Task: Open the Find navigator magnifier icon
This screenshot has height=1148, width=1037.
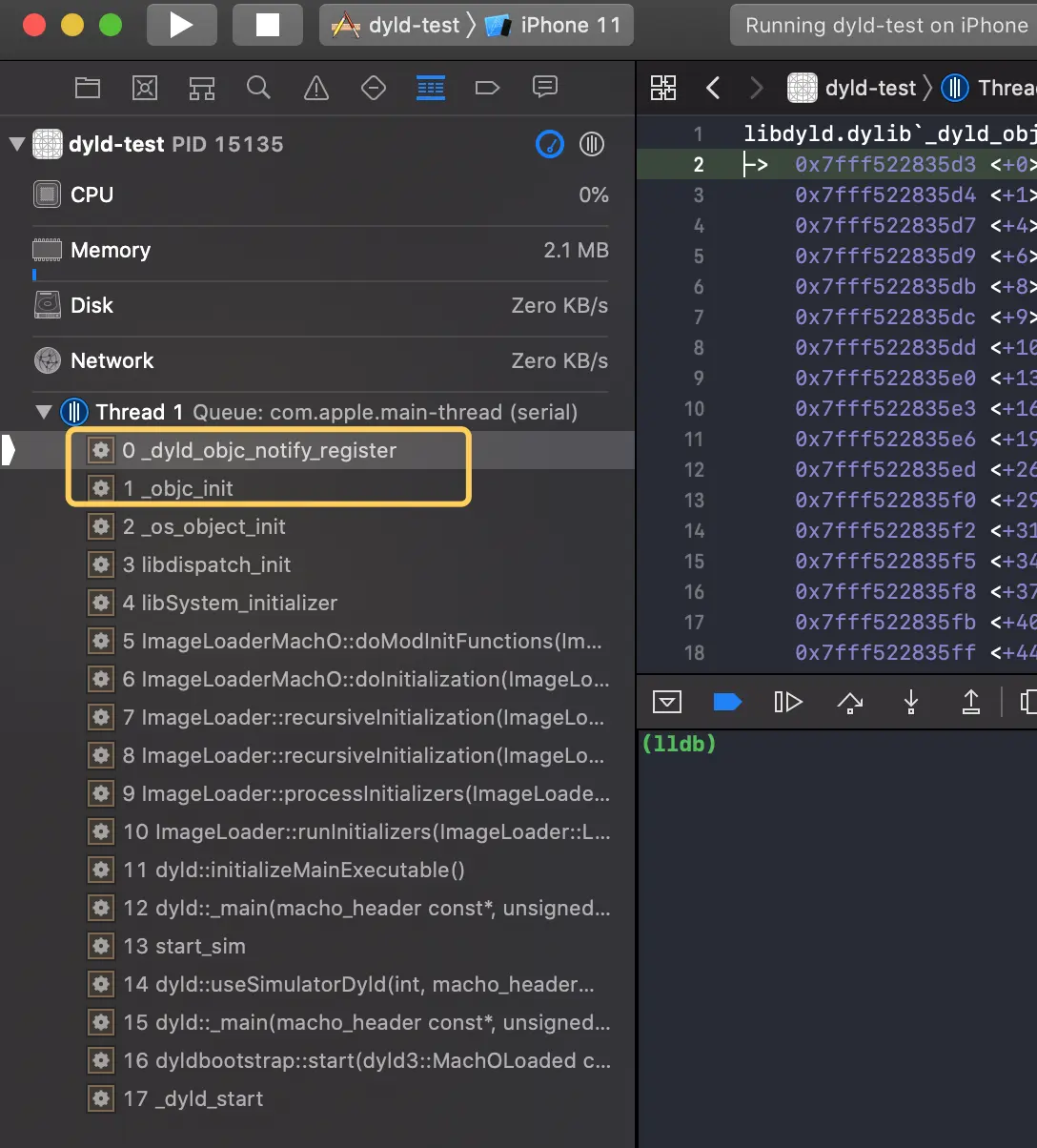Action: point(258,89)
